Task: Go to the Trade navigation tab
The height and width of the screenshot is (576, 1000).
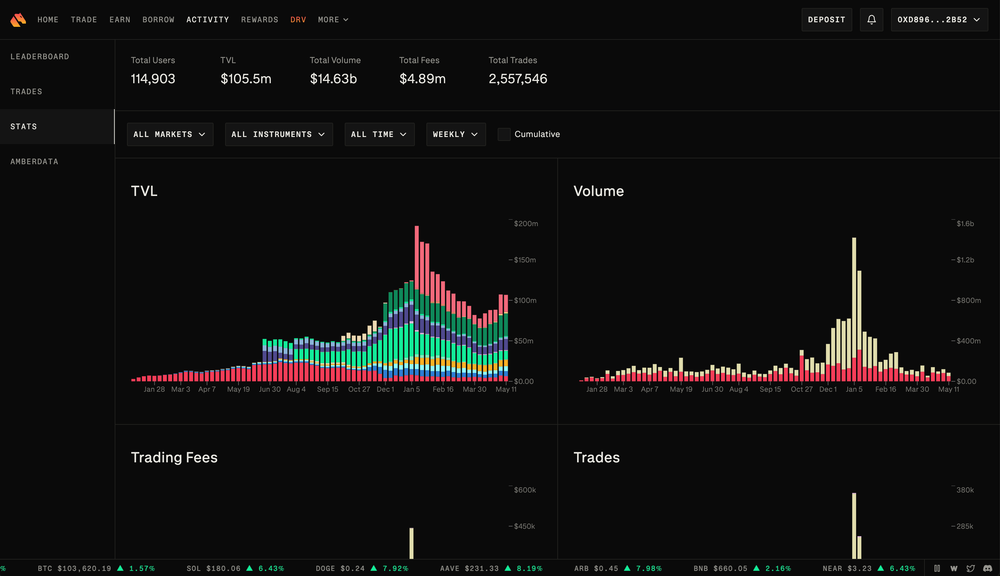Action: 84,19
